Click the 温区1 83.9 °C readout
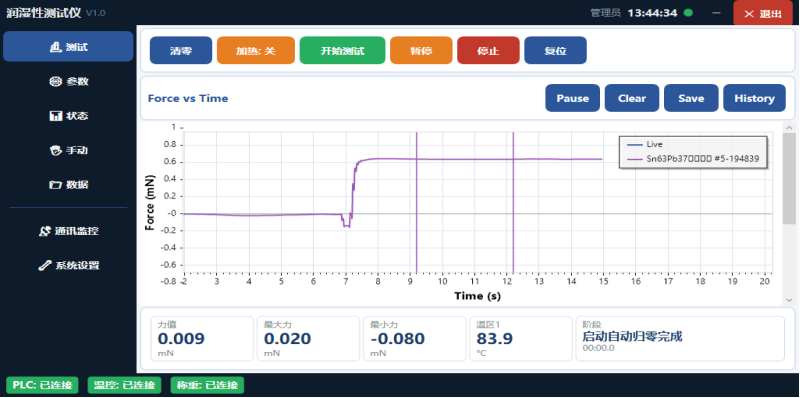The height and width of the screenshot is (398, 800). tap(521, 338)
